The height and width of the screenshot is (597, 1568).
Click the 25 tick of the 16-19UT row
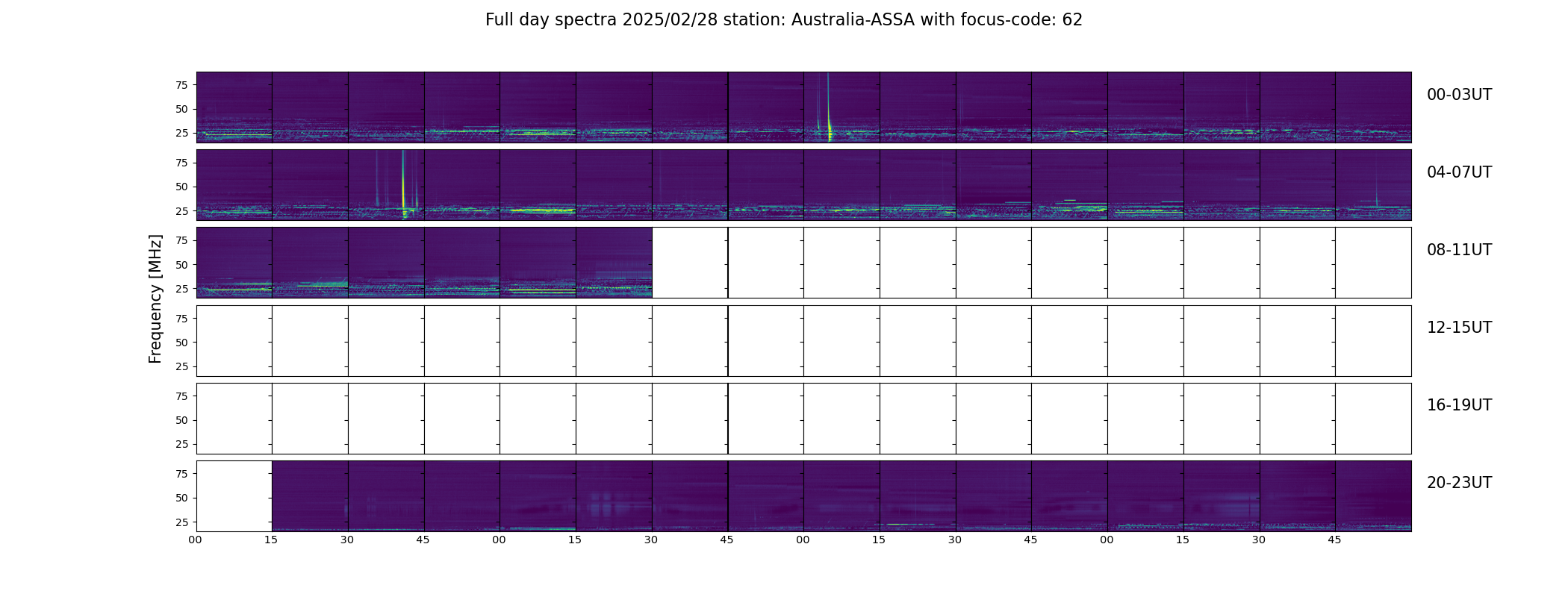click(x=181, y=444)
